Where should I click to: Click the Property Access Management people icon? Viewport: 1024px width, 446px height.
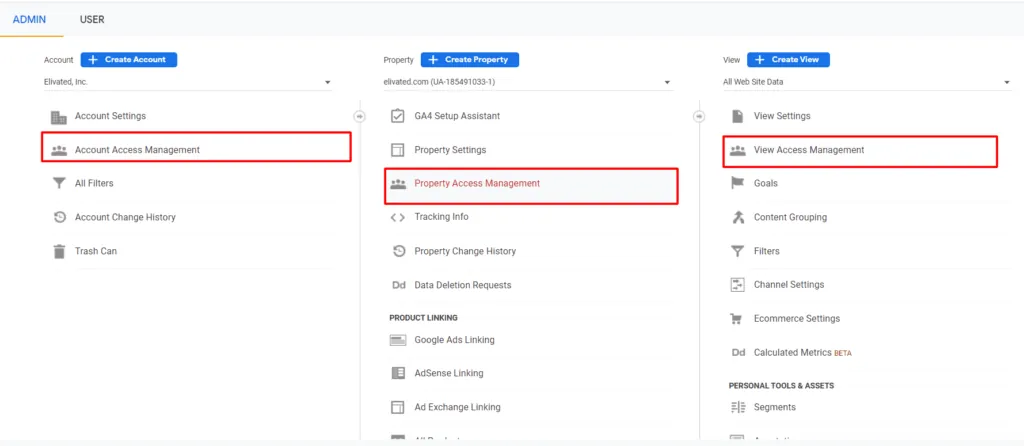pyautogui.click(x=398, y=184)
